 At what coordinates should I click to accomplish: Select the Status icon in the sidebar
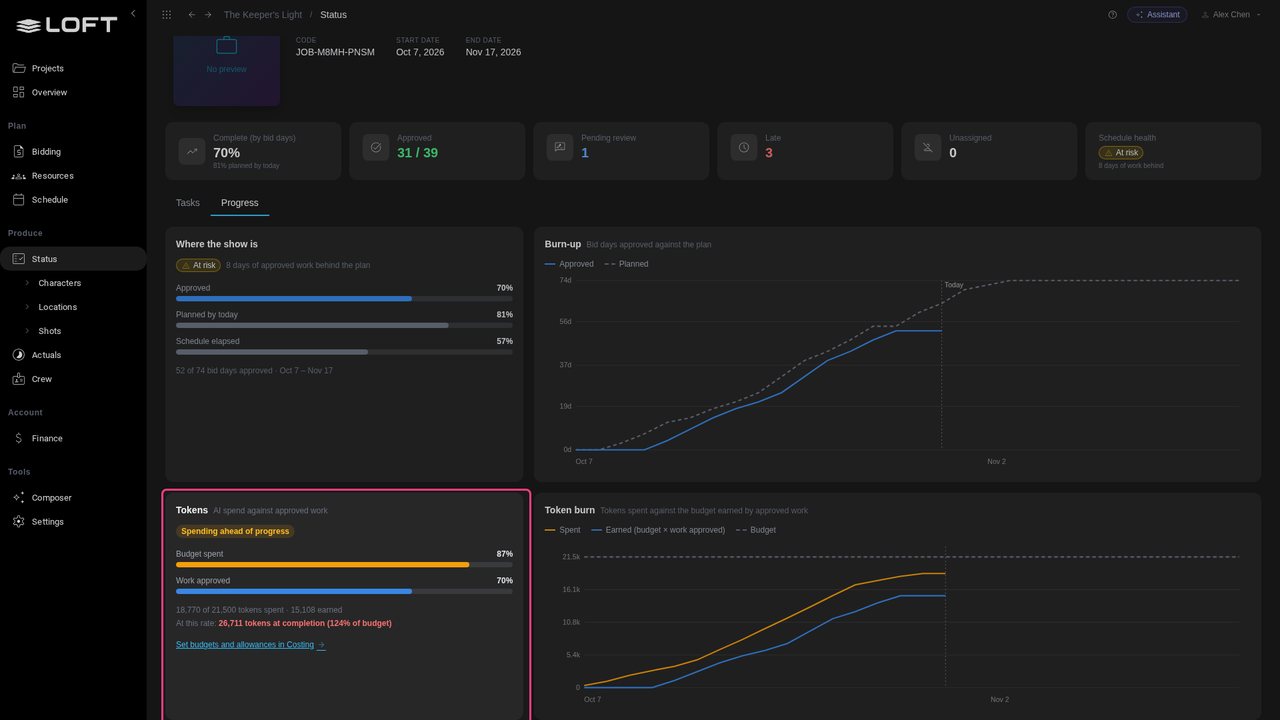tap(19, 259)
